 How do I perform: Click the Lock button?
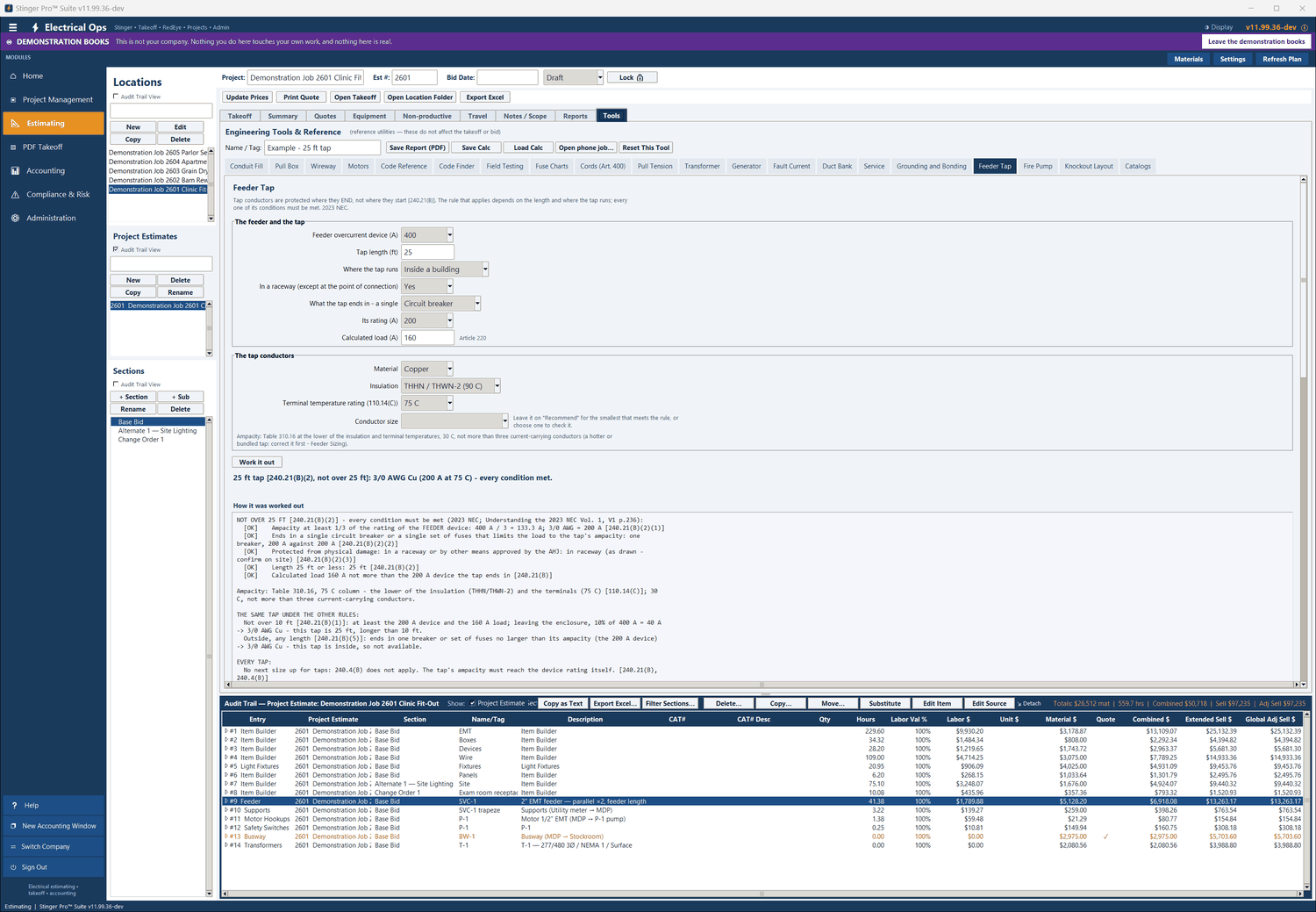pyautogui.click(x=632, y=77)
